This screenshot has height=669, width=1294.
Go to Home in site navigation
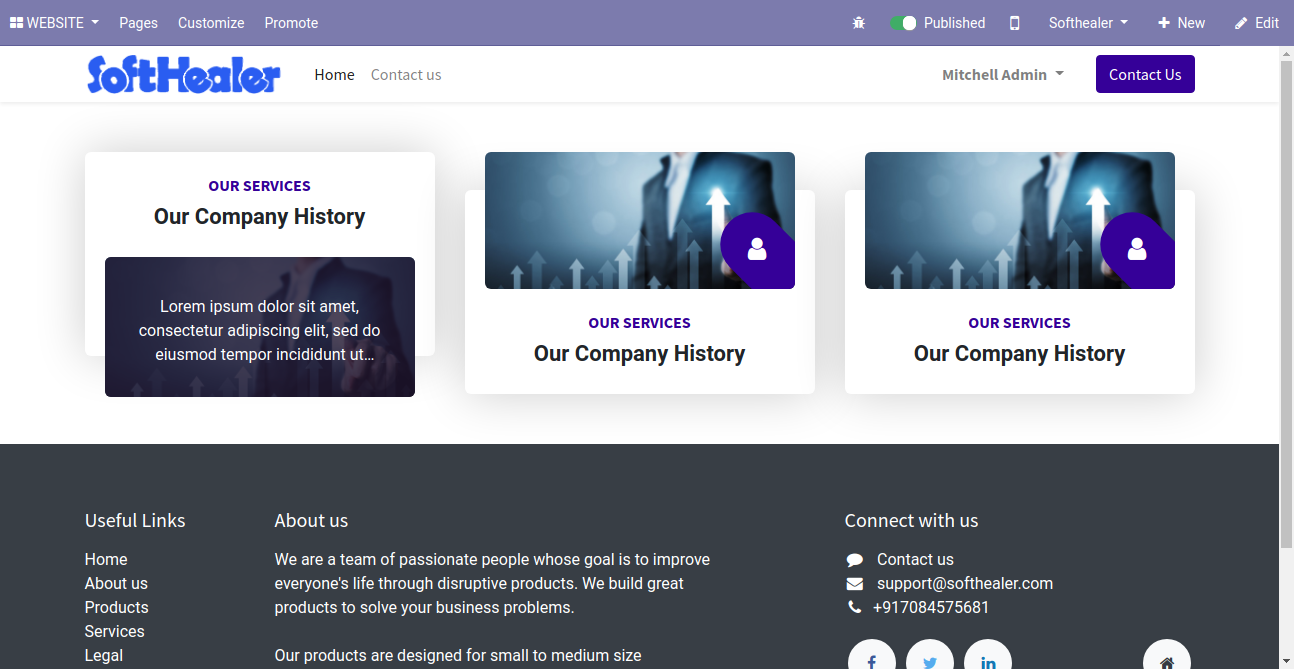[334, 75]
